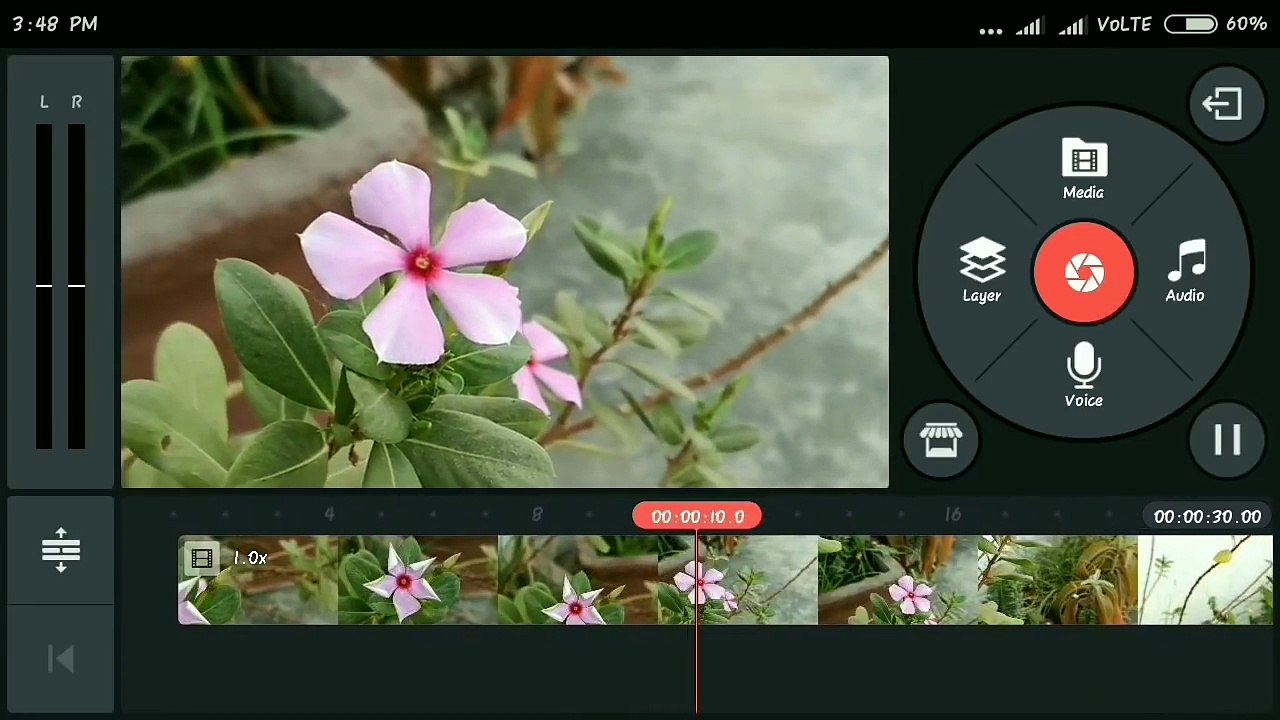The height and width of the screenshot is (720, 1280).
Task: Open the Audio browser
Action: click(1185, 271)
